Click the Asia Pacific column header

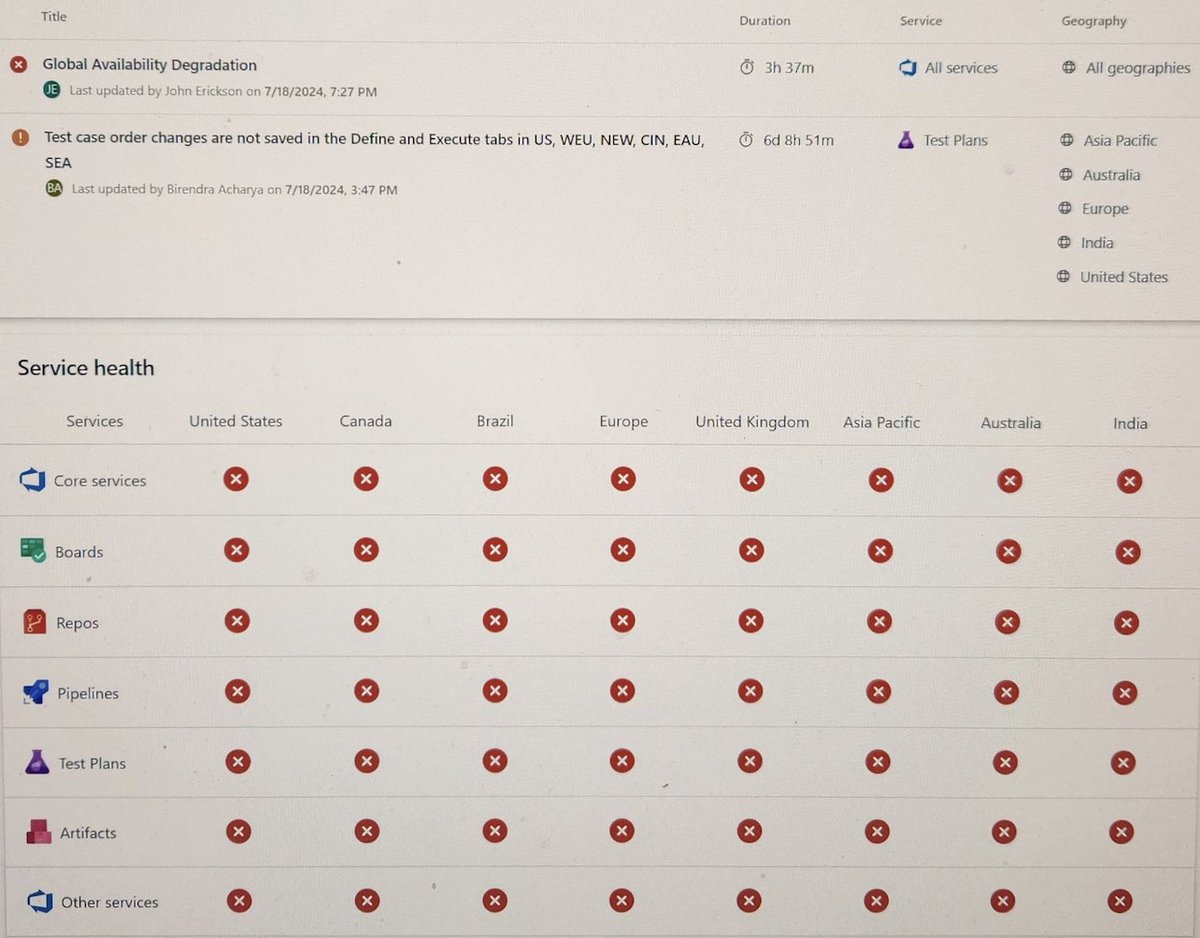881,422
